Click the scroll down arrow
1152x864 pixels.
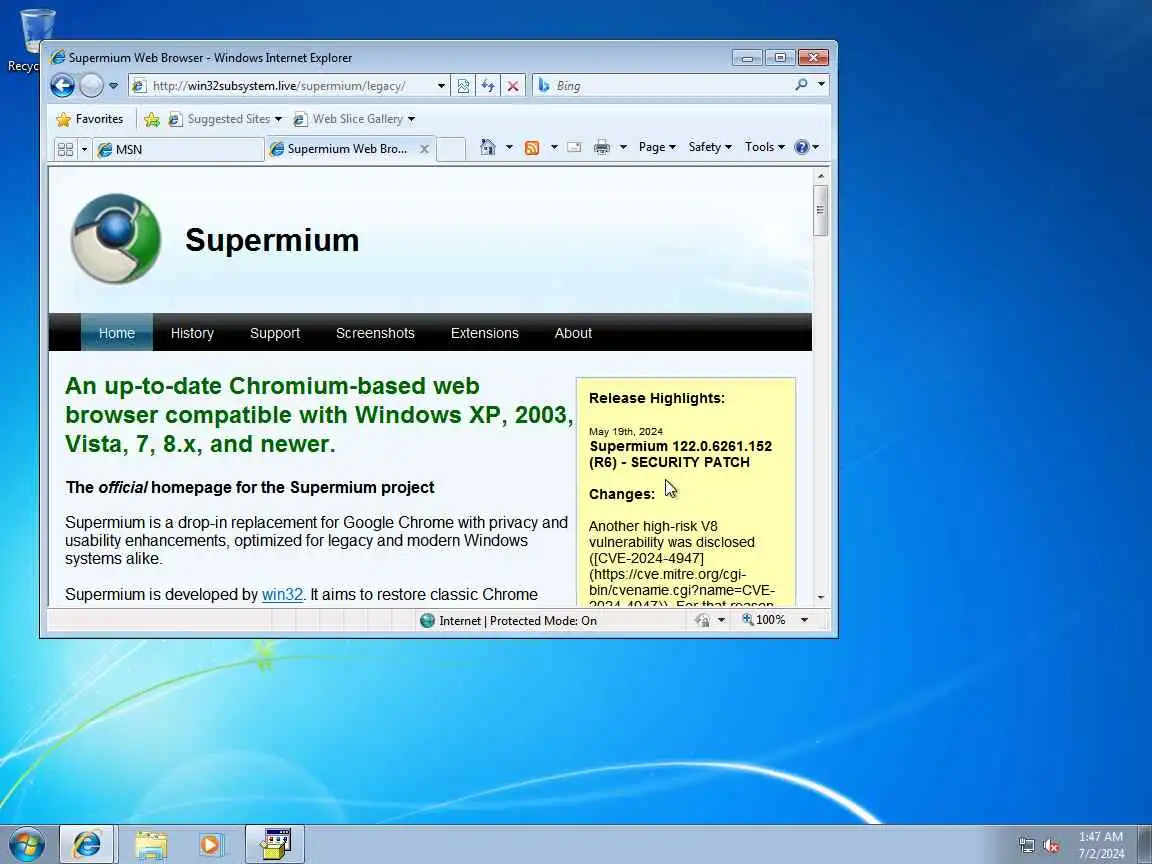821,597
